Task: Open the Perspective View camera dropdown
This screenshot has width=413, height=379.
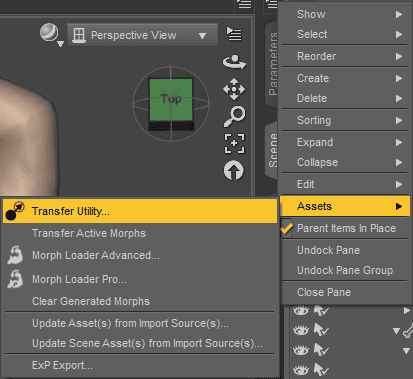Action: [x=143, y=35]
